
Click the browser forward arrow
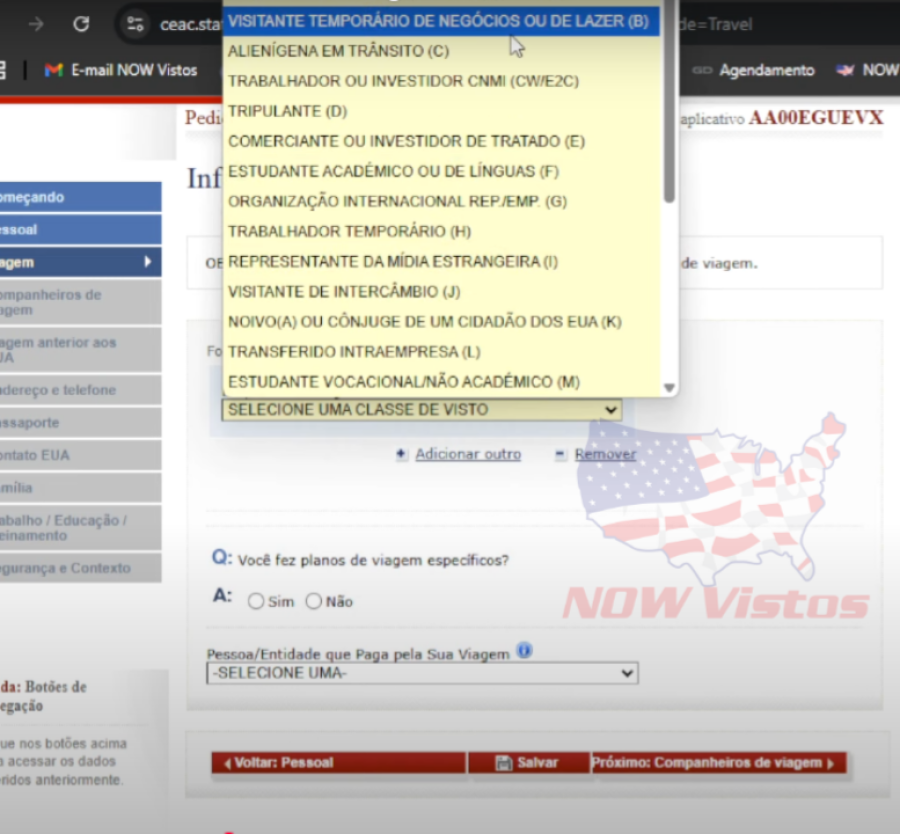36,23
